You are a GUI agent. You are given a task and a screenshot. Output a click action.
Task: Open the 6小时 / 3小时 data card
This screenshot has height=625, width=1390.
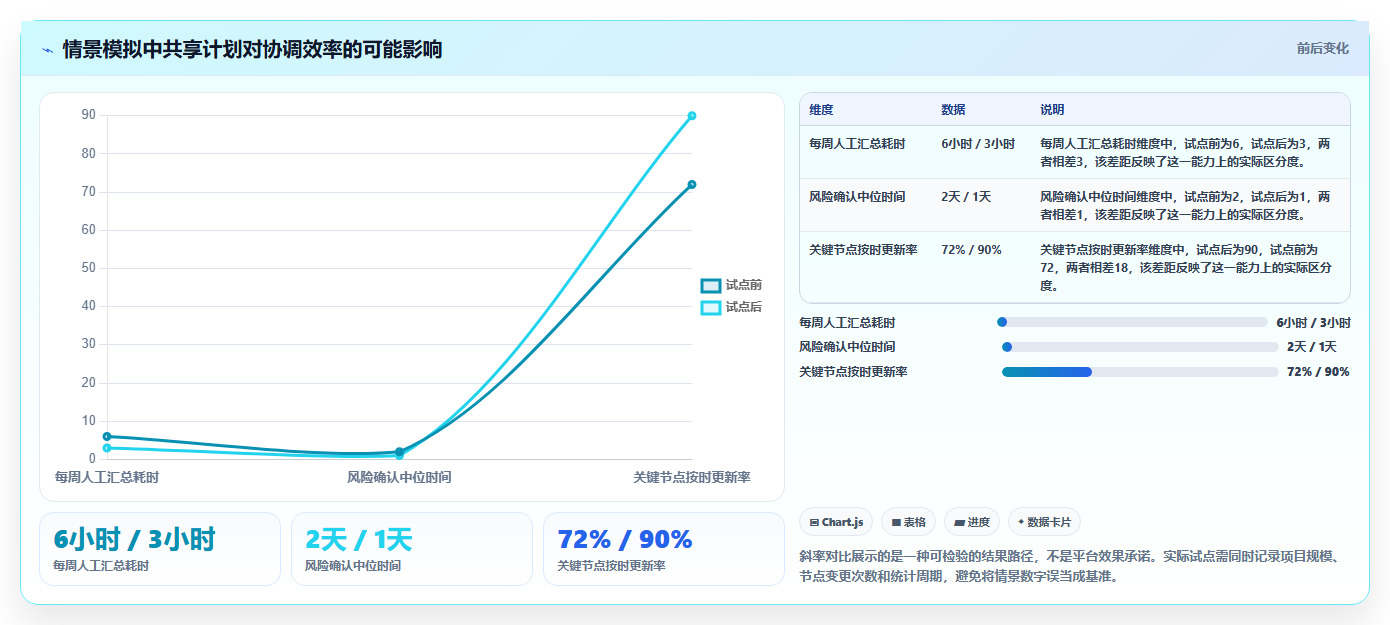160,549
